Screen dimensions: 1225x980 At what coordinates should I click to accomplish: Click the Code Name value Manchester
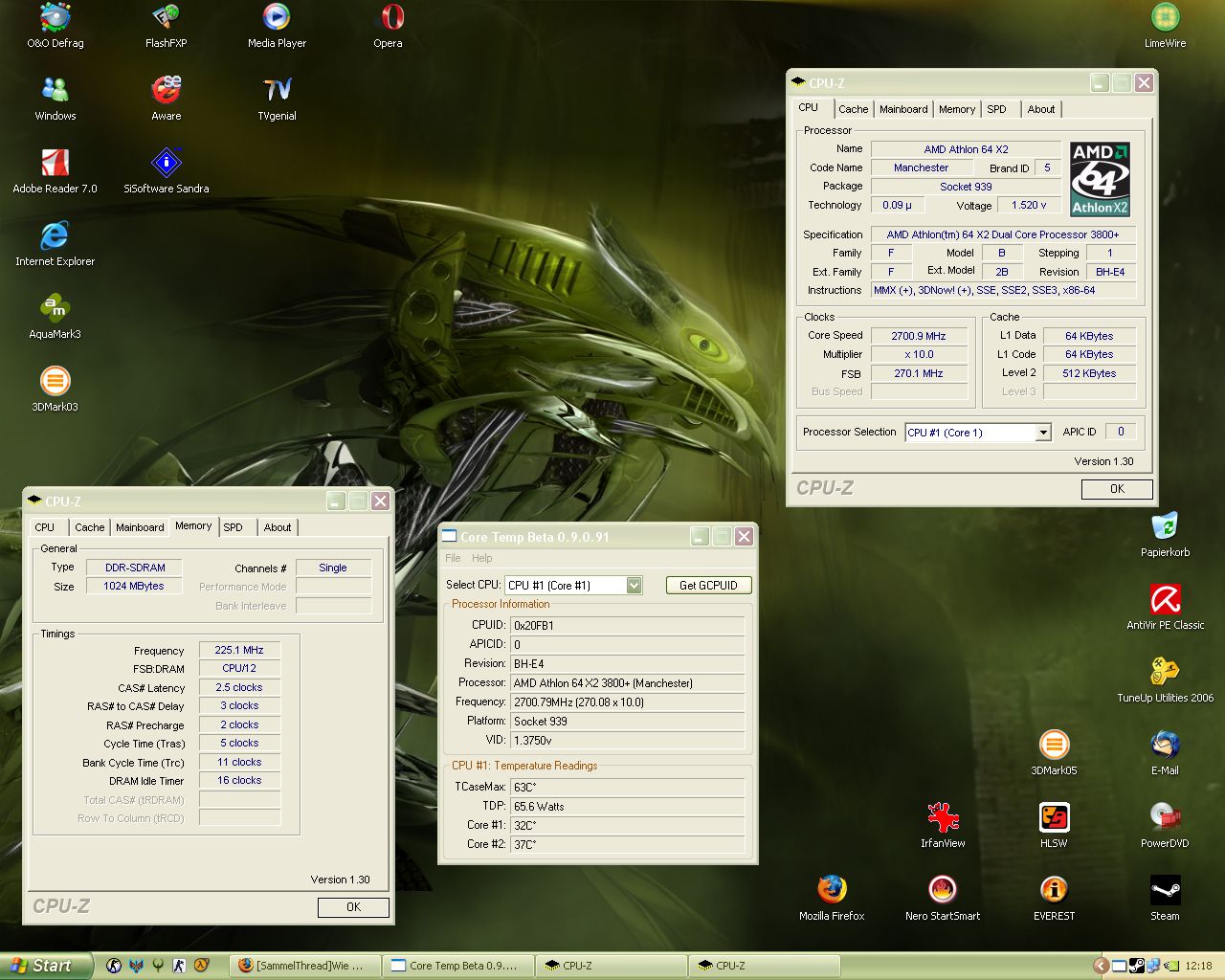click(921, 167)
